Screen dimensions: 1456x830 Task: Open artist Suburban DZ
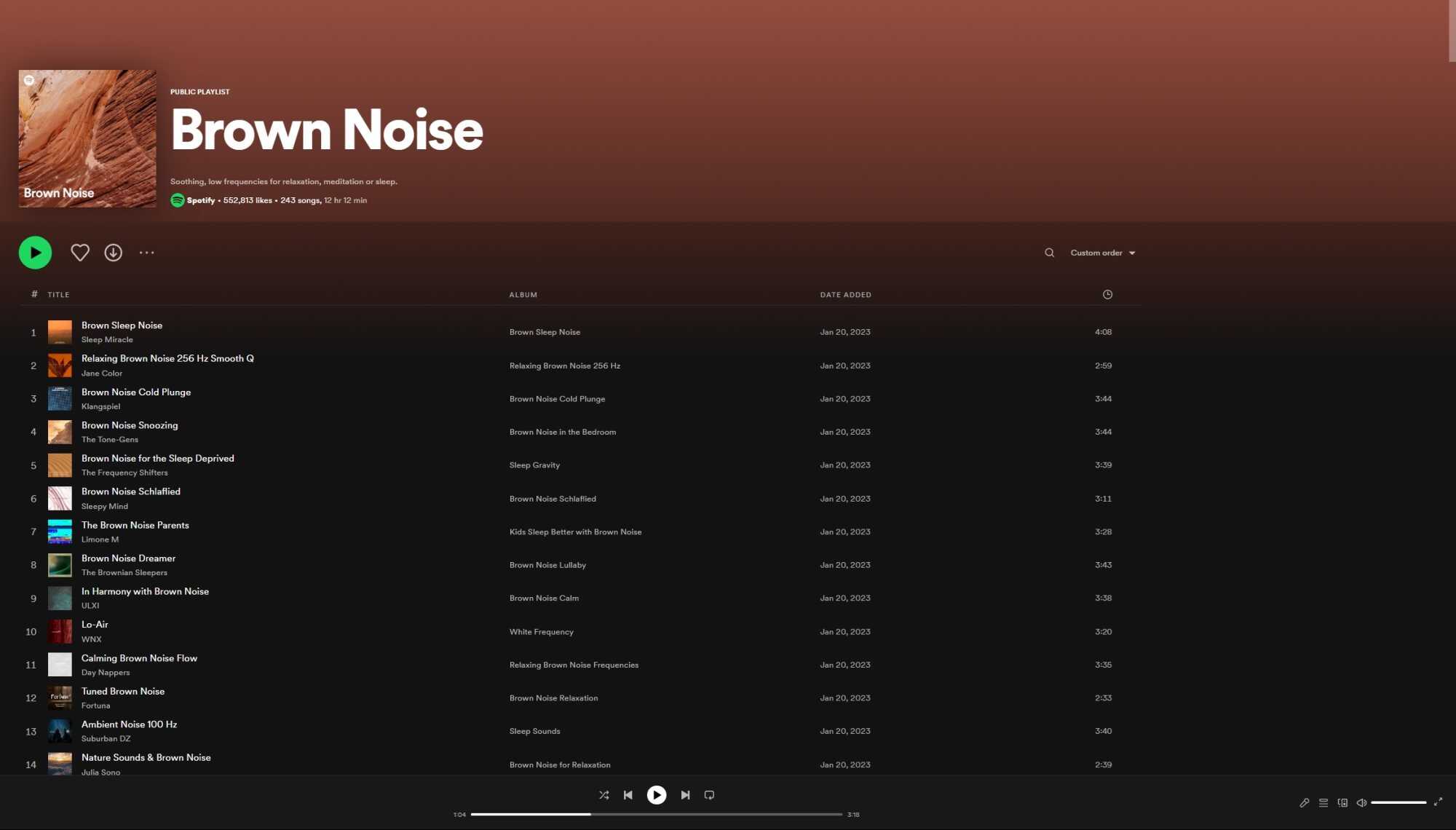coord(106,739)
